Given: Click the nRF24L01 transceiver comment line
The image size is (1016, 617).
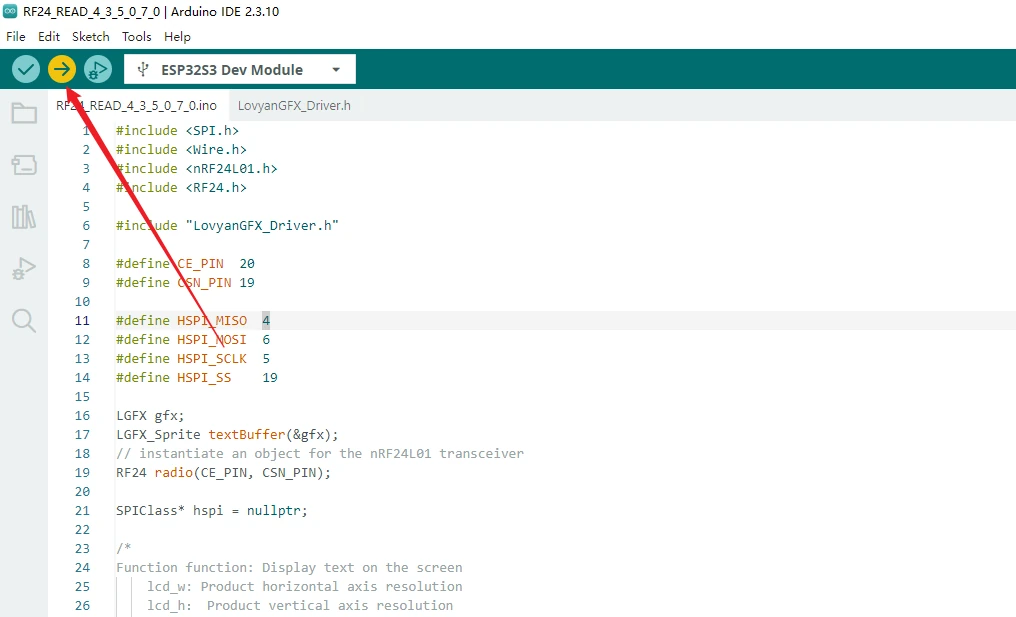Looking at the screenshot, I should click(x=320, y=454).
